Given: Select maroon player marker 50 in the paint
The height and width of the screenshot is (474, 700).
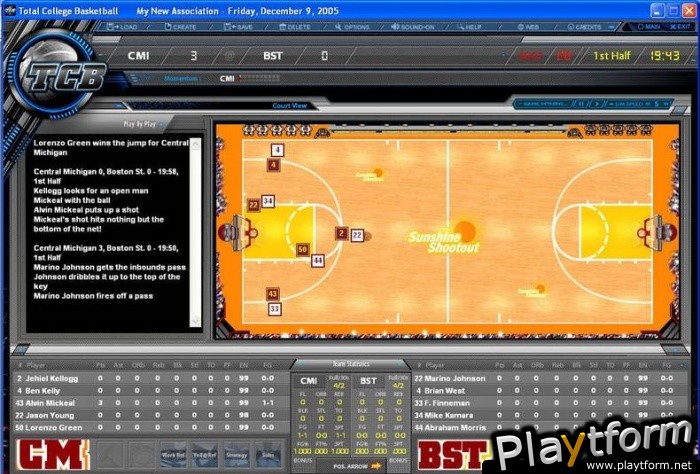Looking at the screenshot, I should click(303, 249).
